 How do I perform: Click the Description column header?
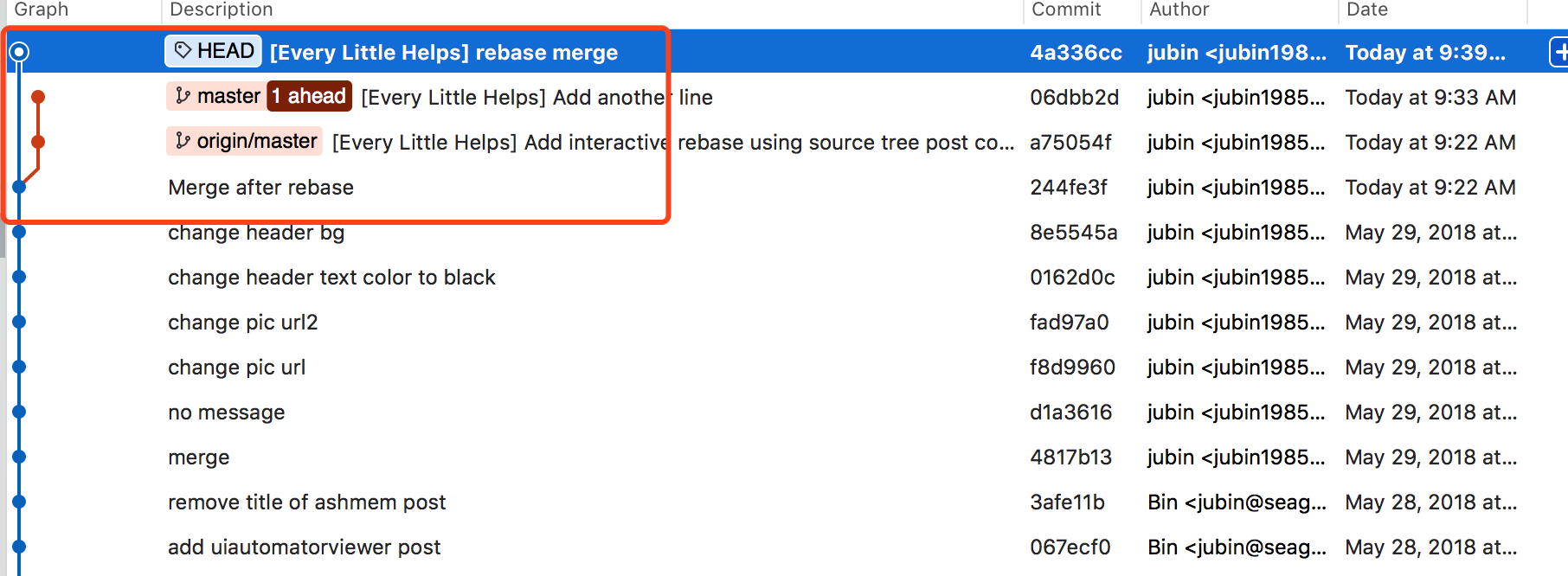(222, 10)
